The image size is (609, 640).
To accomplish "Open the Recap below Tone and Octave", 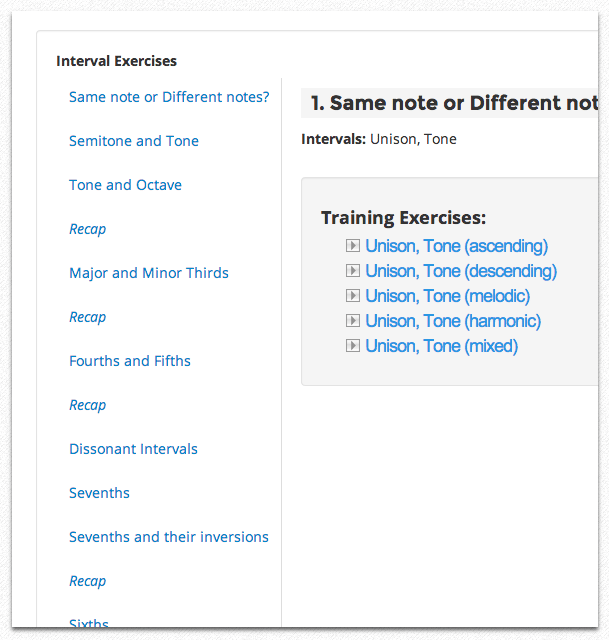I will pyautogui.click(x=87, y=229).
